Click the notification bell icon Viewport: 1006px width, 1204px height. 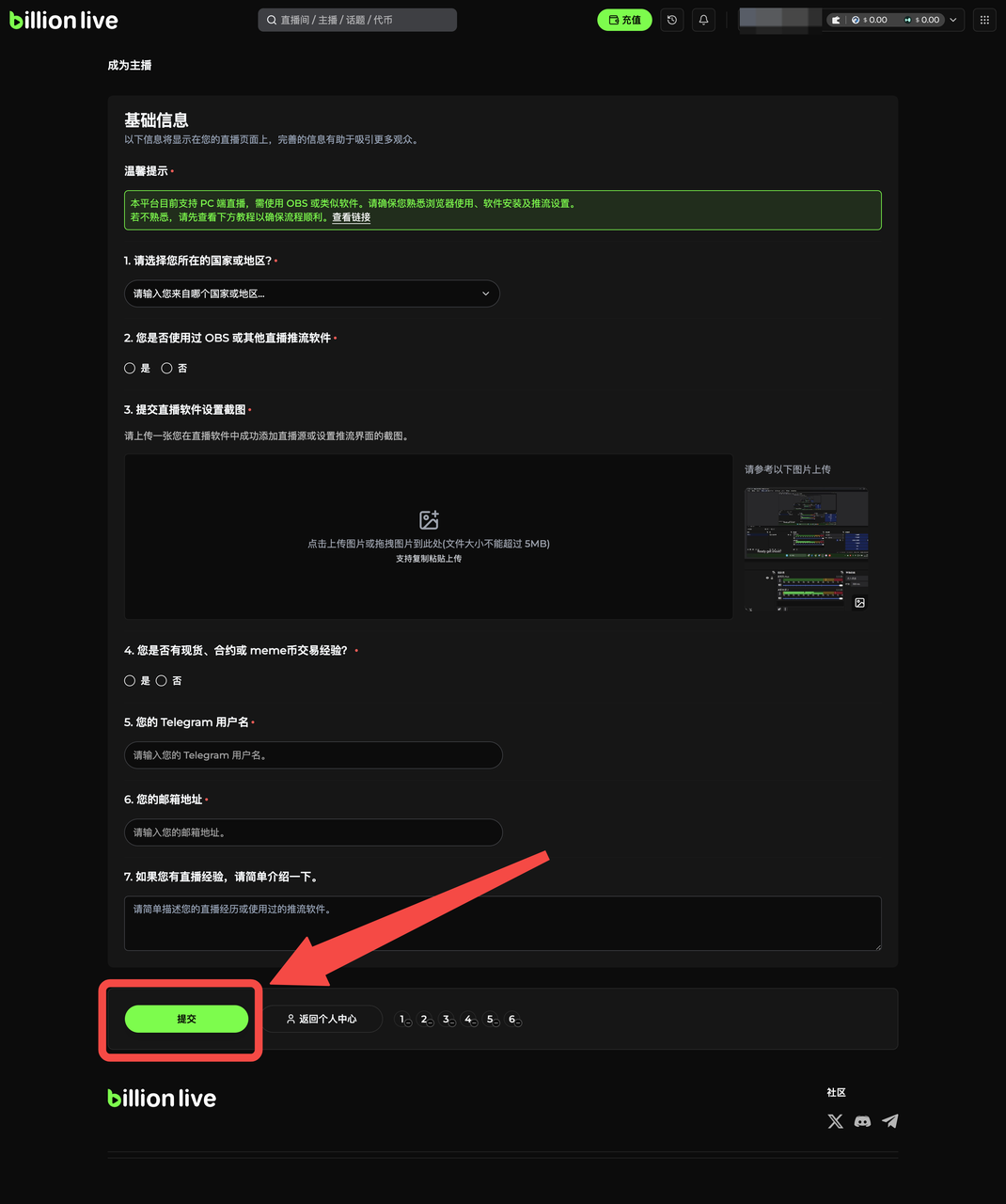point(703,20)
